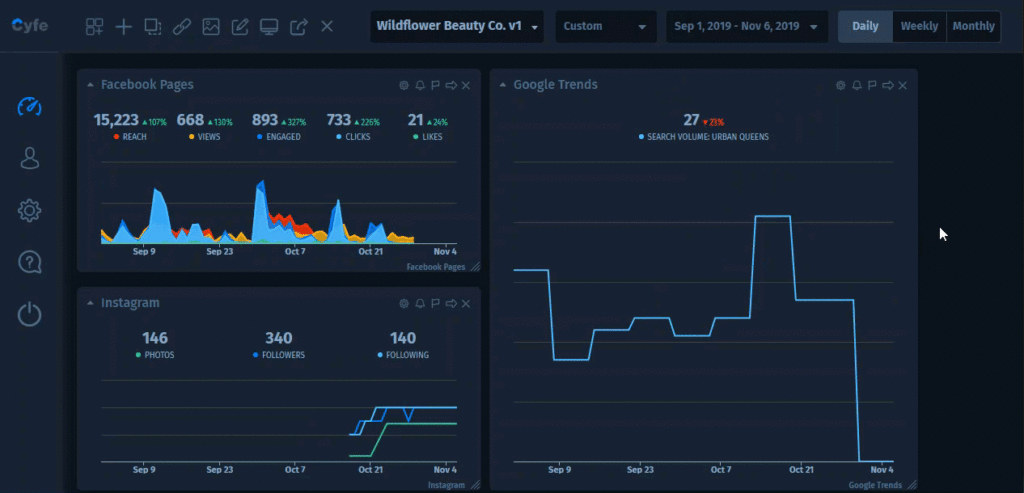Image resolution: width=1024 pixels, height=493 pixels.
Task: Switch to Weekly view
Action: point(920,27)
